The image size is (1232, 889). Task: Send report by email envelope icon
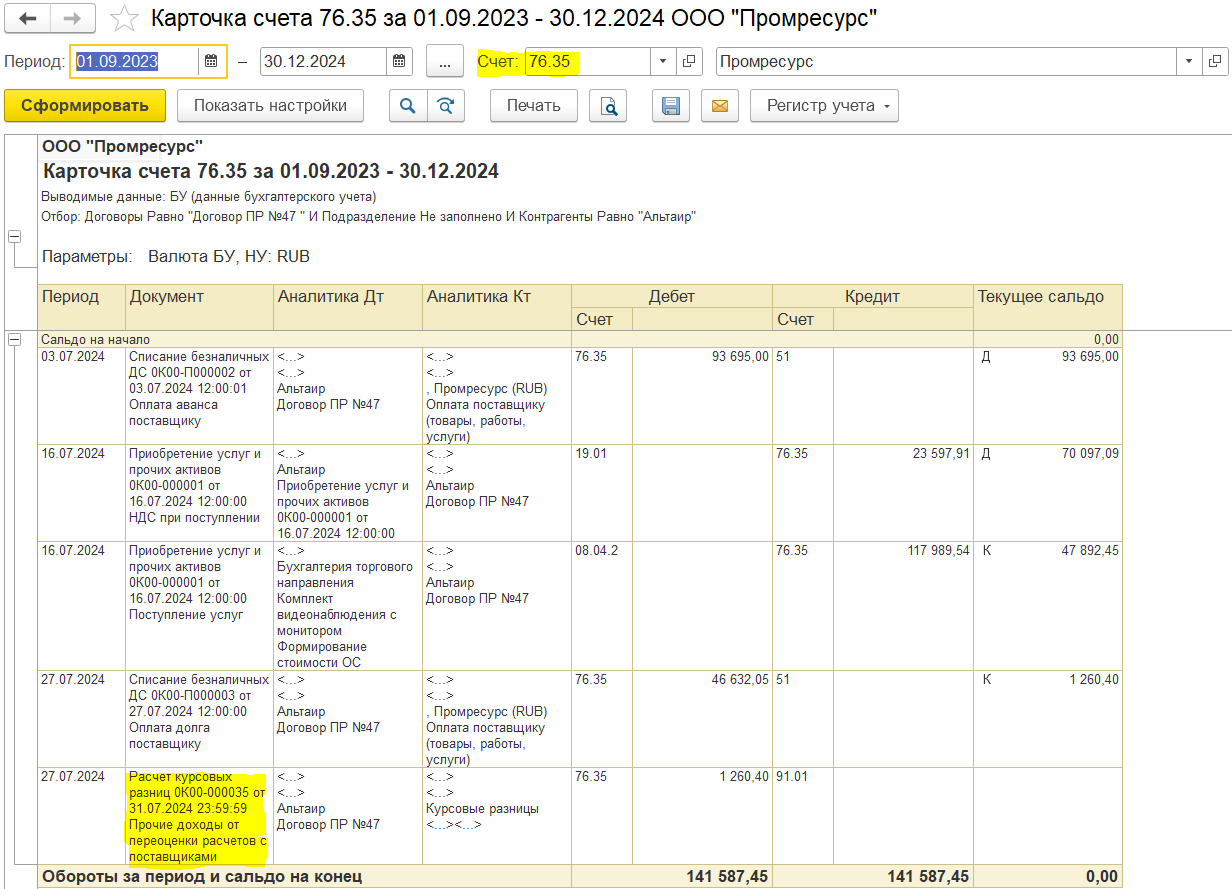pos(720,106)
